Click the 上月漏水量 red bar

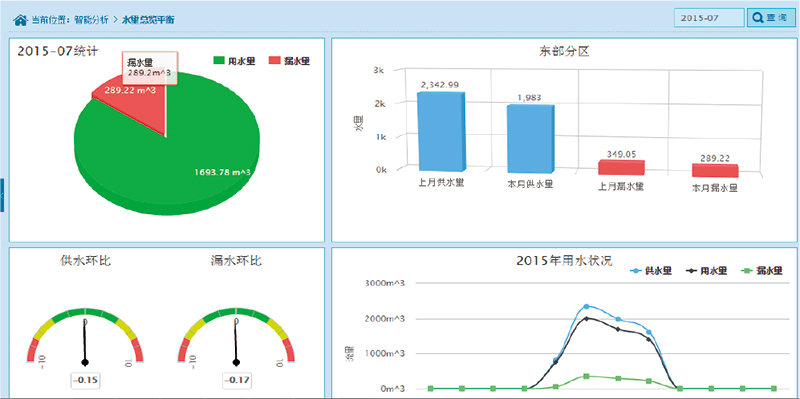point(621,167)
